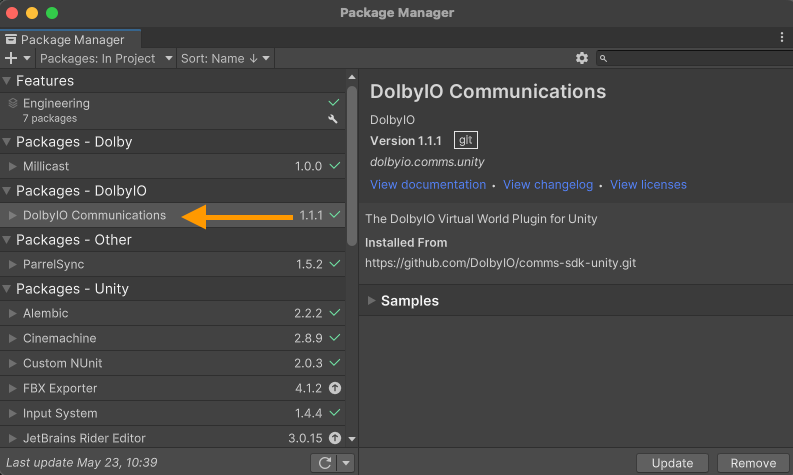Viewport: 793px width, 475px height.
Task: Select the DolbyIO Communications package row
Action: click(x=172, y=215)
